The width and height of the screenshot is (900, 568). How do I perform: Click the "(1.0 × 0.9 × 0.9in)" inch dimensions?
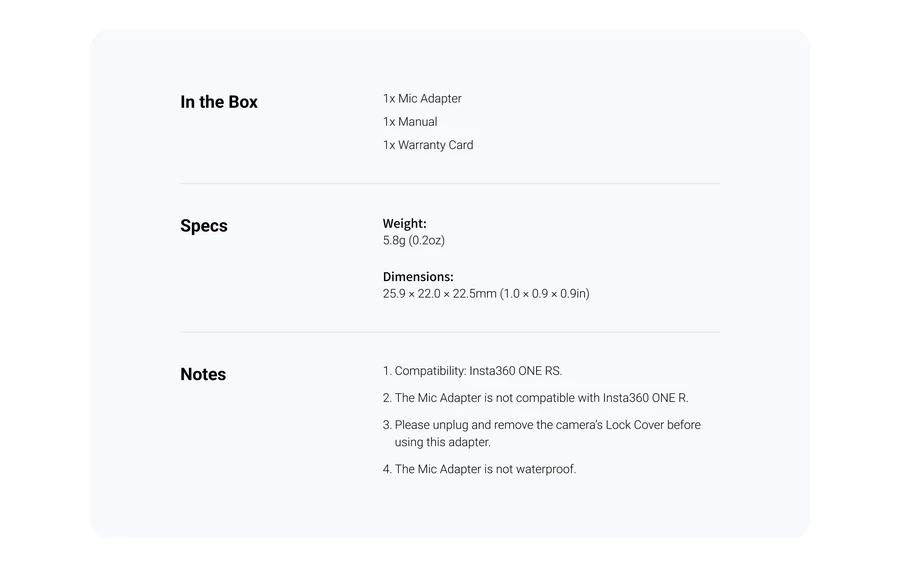[545, 294]
